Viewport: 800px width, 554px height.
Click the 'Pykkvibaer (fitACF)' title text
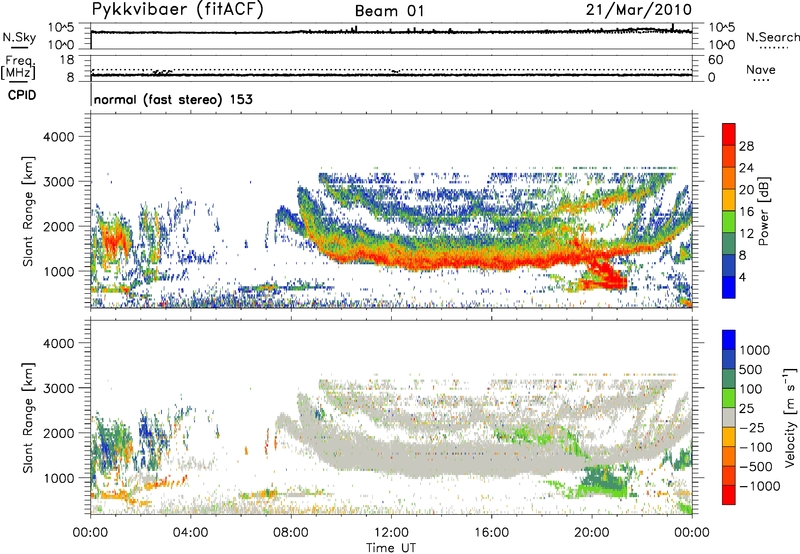177,9
